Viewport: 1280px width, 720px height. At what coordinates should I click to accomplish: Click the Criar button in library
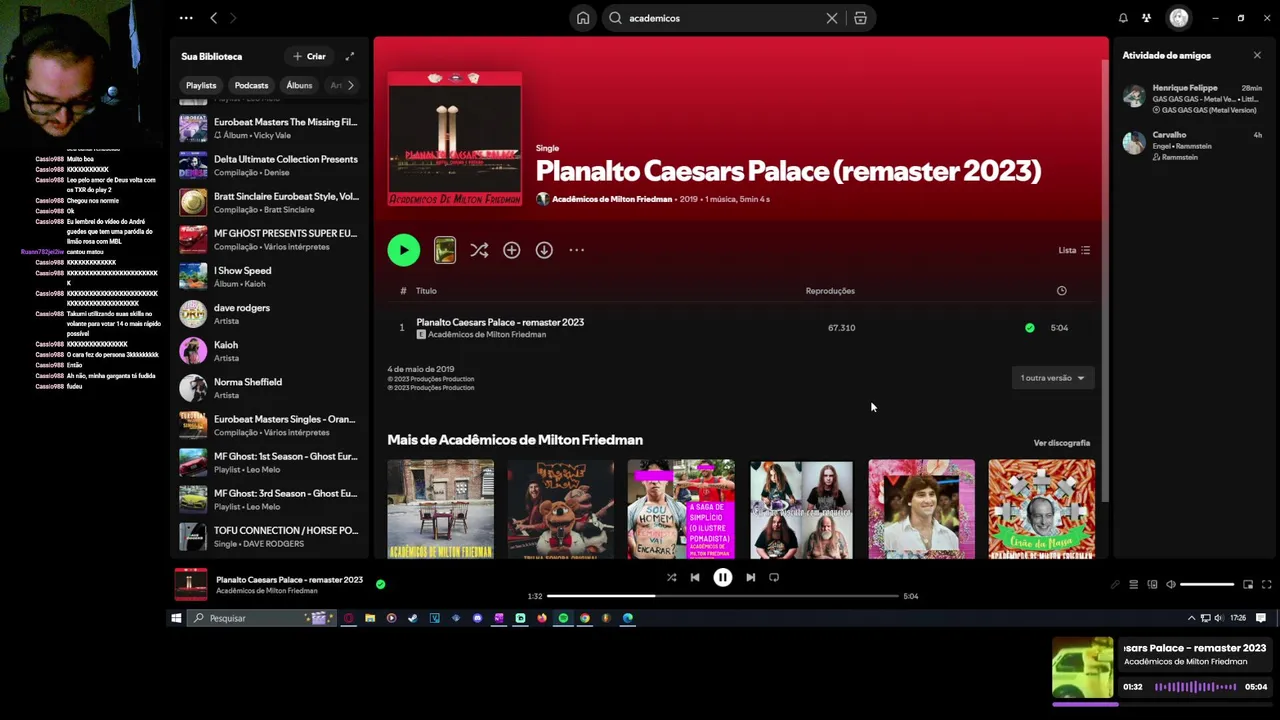(x=309, y=56)
